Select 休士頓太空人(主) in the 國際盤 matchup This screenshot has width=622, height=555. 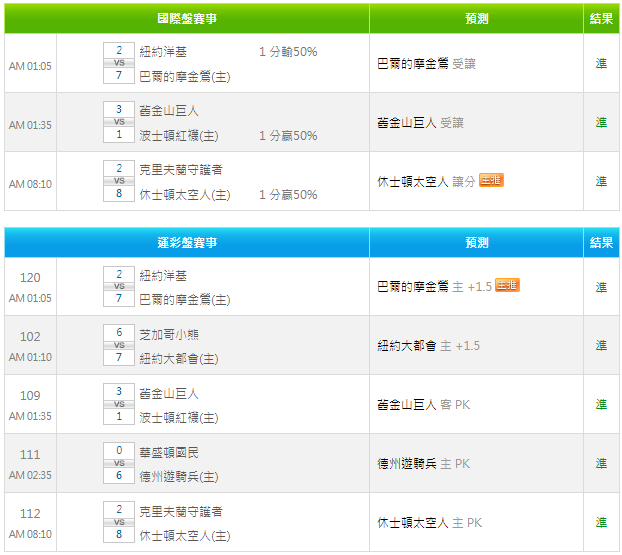pyautogui.click(x=185, y=195)
